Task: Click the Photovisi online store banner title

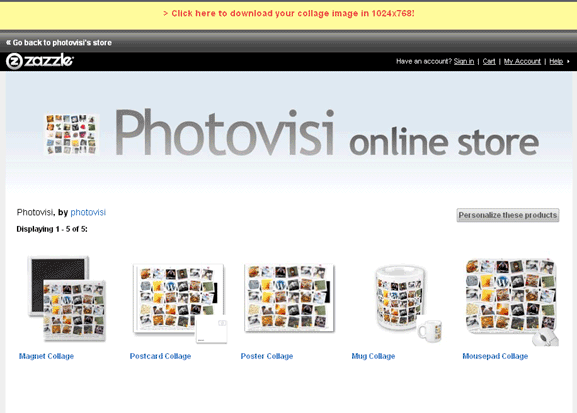Action: 327,133
